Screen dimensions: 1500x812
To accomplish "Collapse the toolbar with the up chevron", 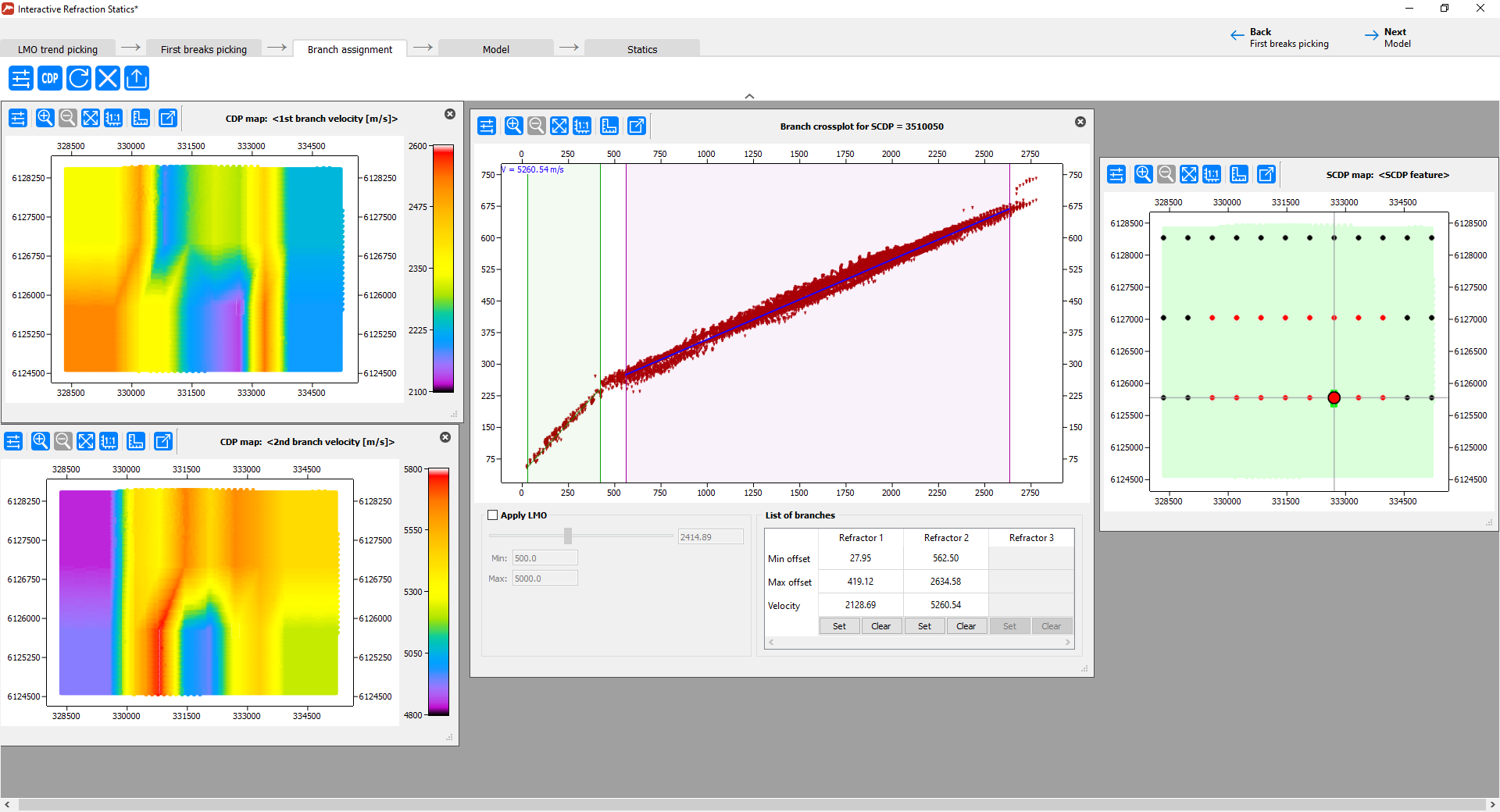I will (x=749, y=96).
